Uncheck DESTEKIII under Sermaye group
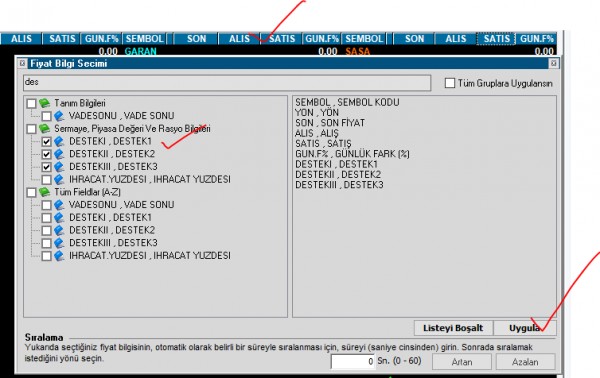600x378 pixels. tap(46, 167)
